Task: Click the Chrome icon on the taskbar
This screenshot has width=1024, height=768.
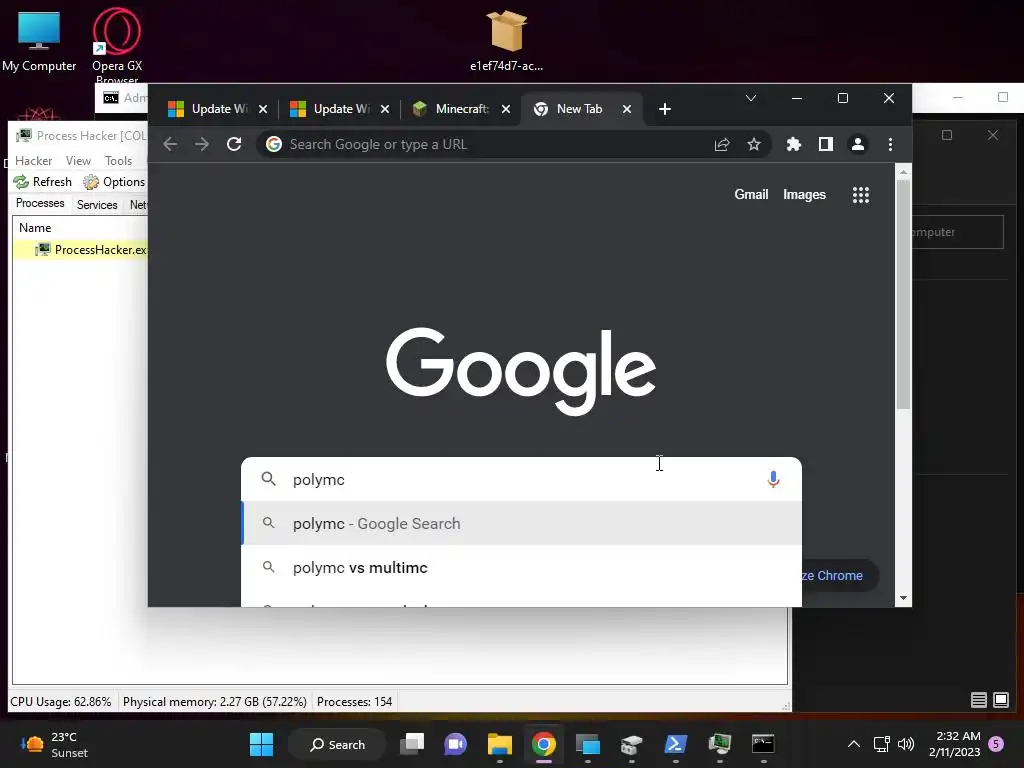Action: pos(543,744)
